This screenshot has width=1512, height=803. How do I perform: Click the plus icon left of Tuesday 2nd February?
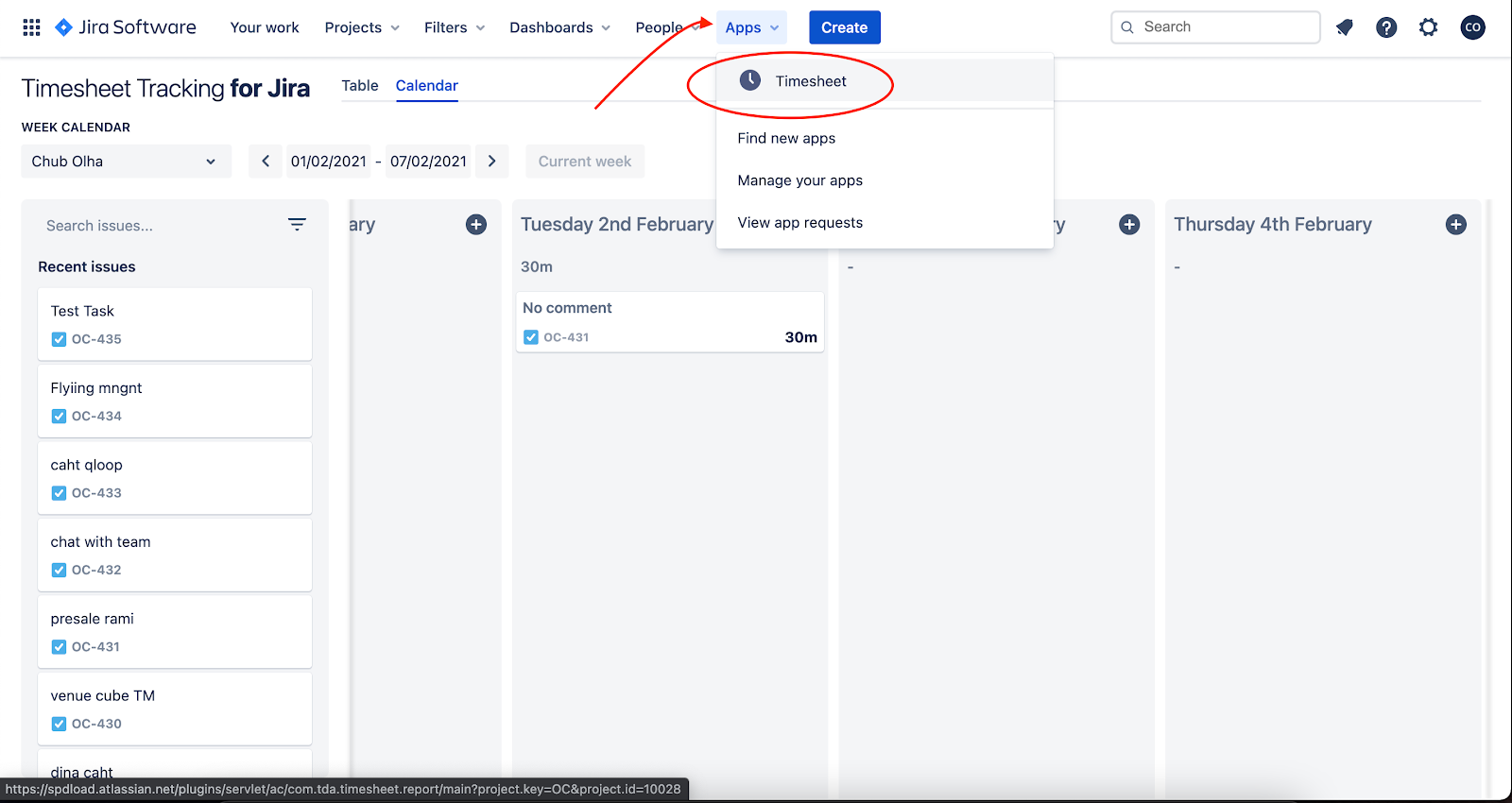click(476, 225)
